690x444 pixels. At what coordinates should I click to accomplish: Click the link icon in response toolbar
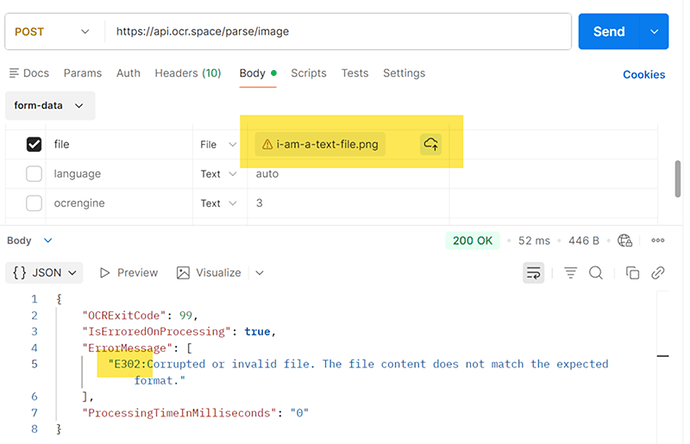658,273
